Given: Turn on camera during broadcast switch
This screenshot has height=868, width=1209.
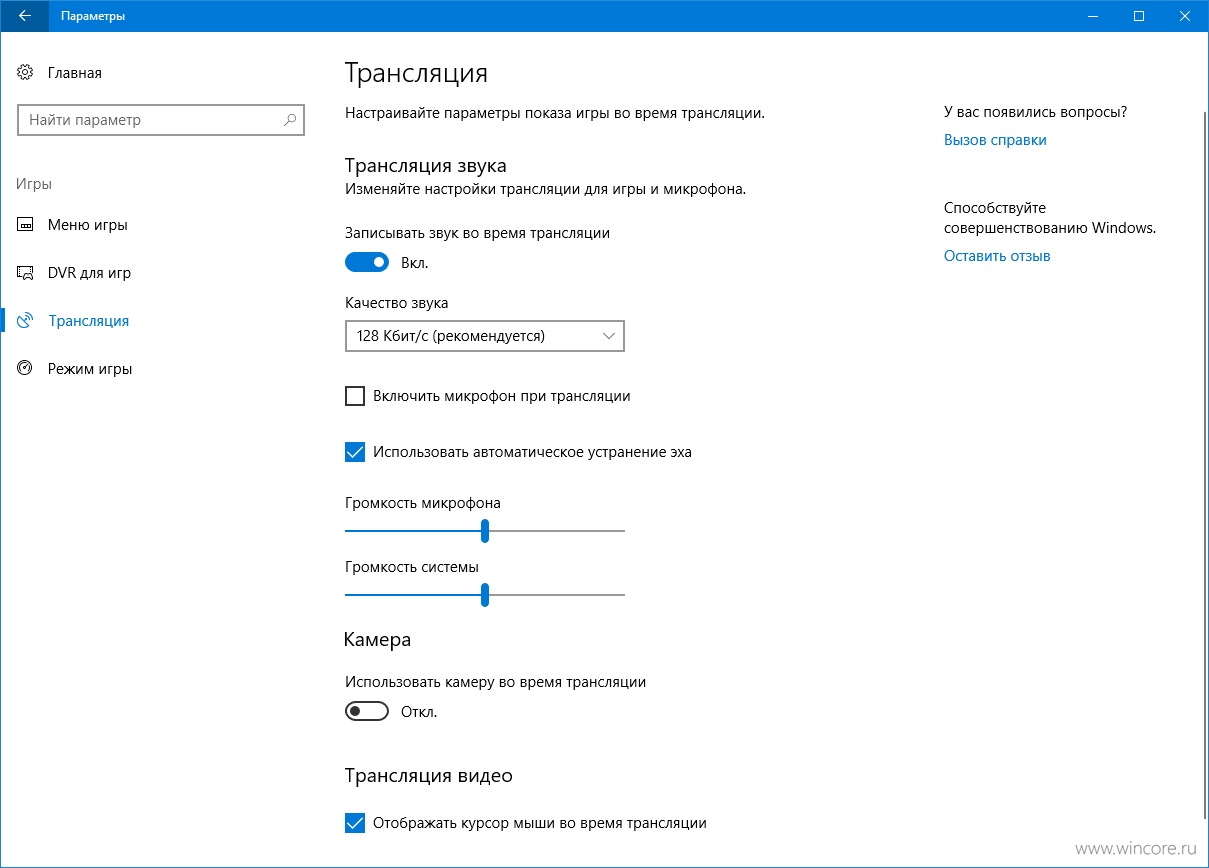Looking at the screenshot, I should (x=367, y=711).
